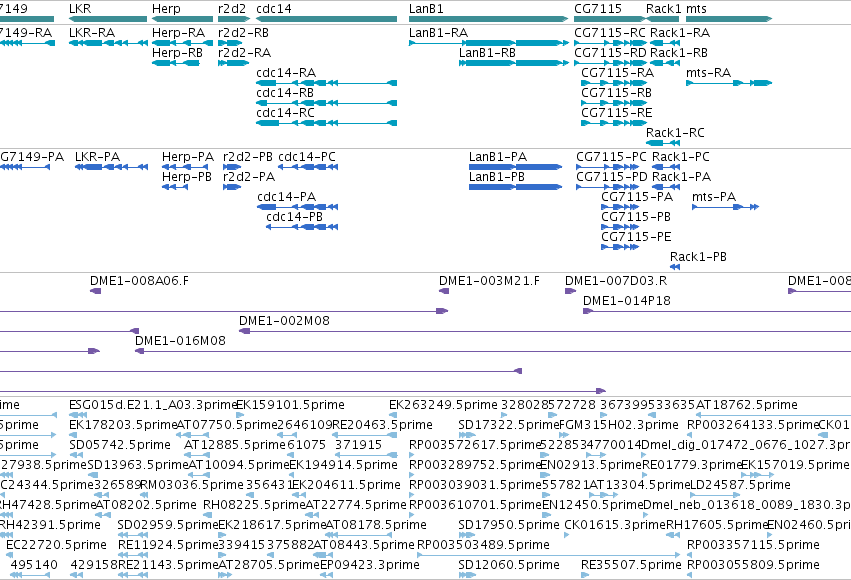Select the Herp-RB transcript glyph
Image resolution: width=851 pixels, height=580 pixels.
tap(176, 63)
